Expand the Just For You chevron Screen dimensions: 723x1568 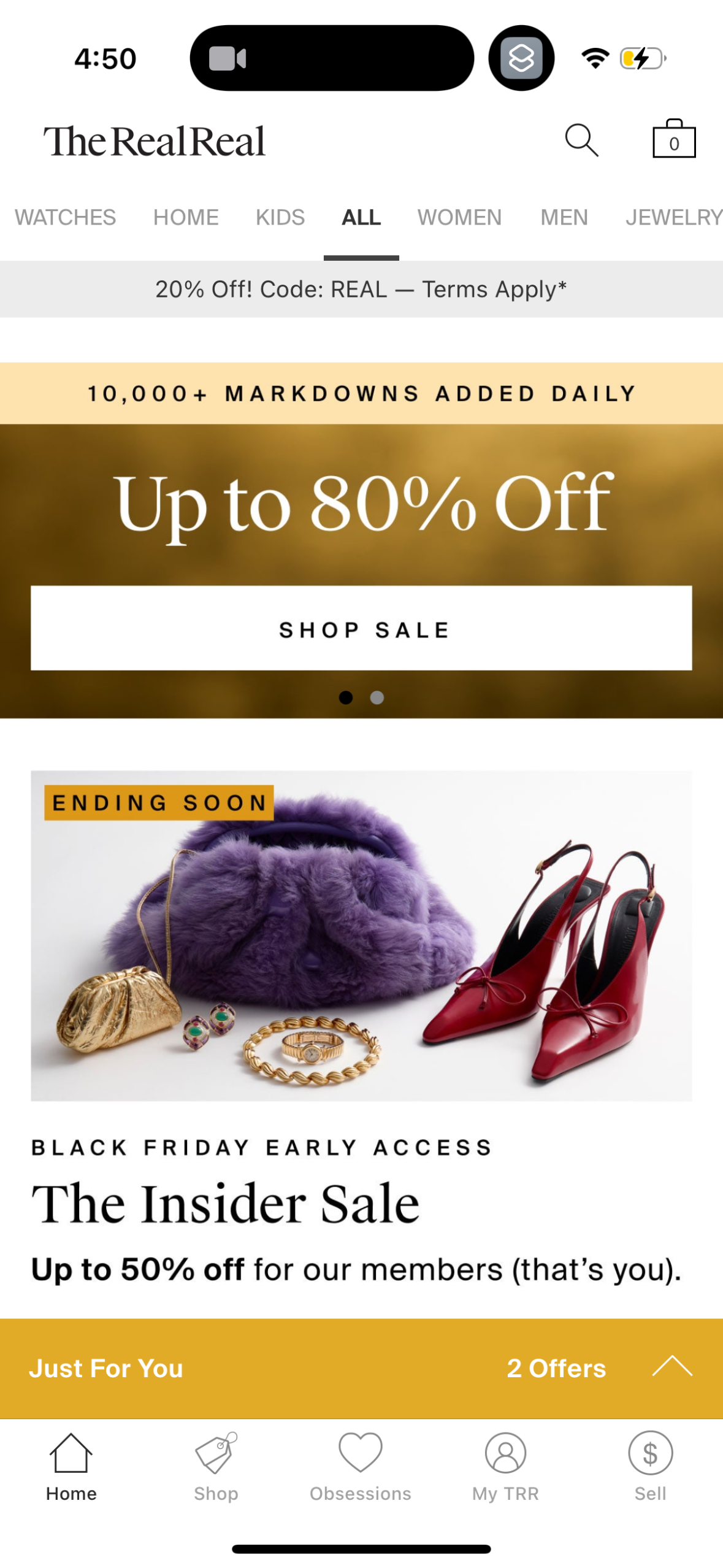[672, 1366]
